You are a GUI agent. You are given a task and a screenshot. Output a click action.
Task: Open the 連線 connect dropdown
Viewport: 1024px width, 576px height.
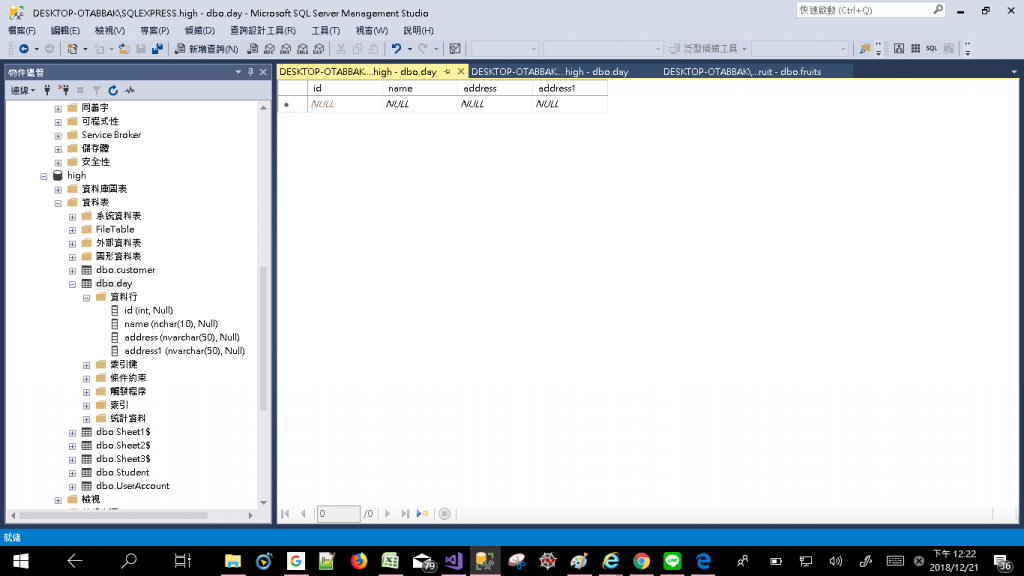click(x=23, y=90)
